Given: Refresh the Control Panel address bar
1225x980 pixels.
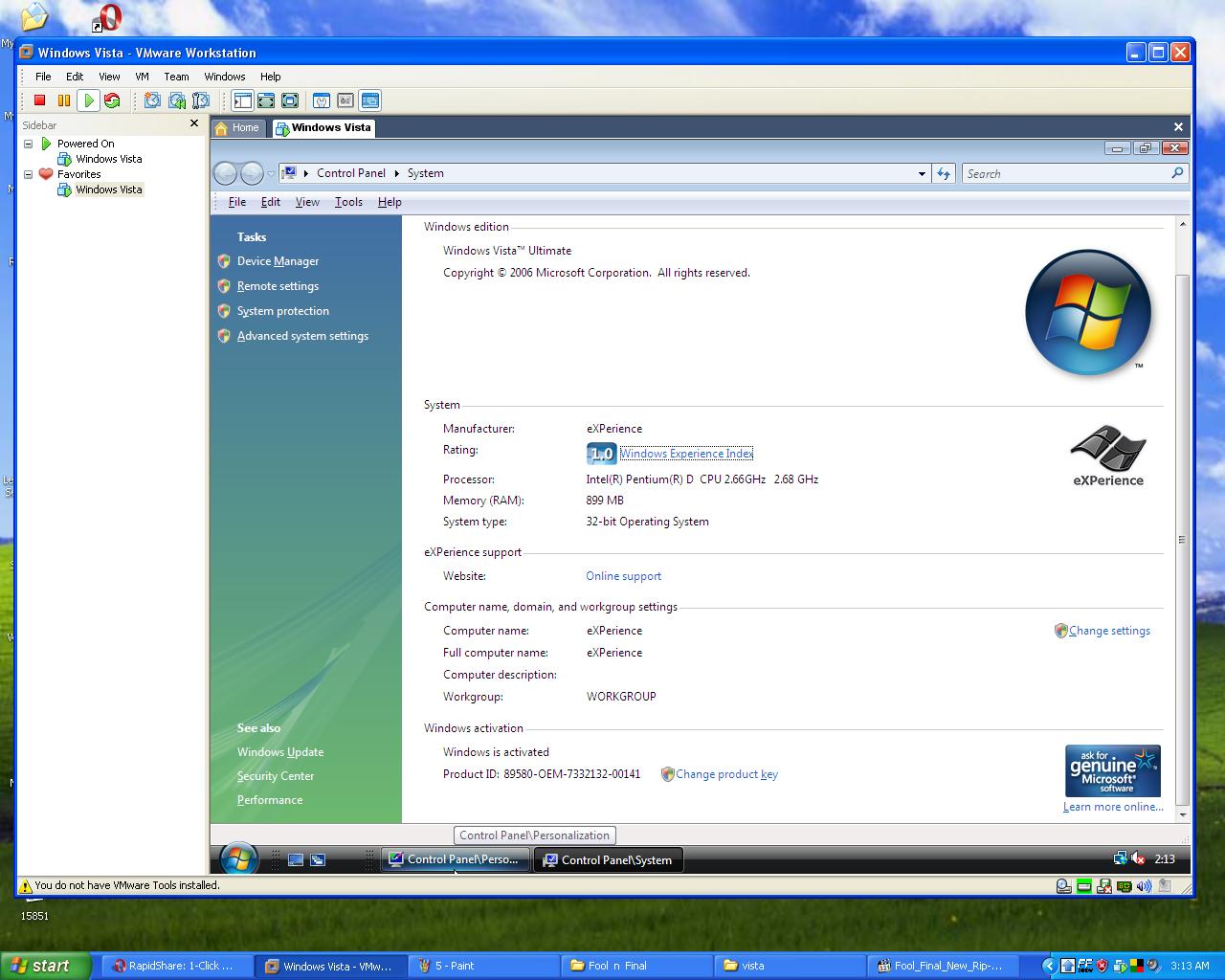Looking at the screenshot, I should click(944, 173).
